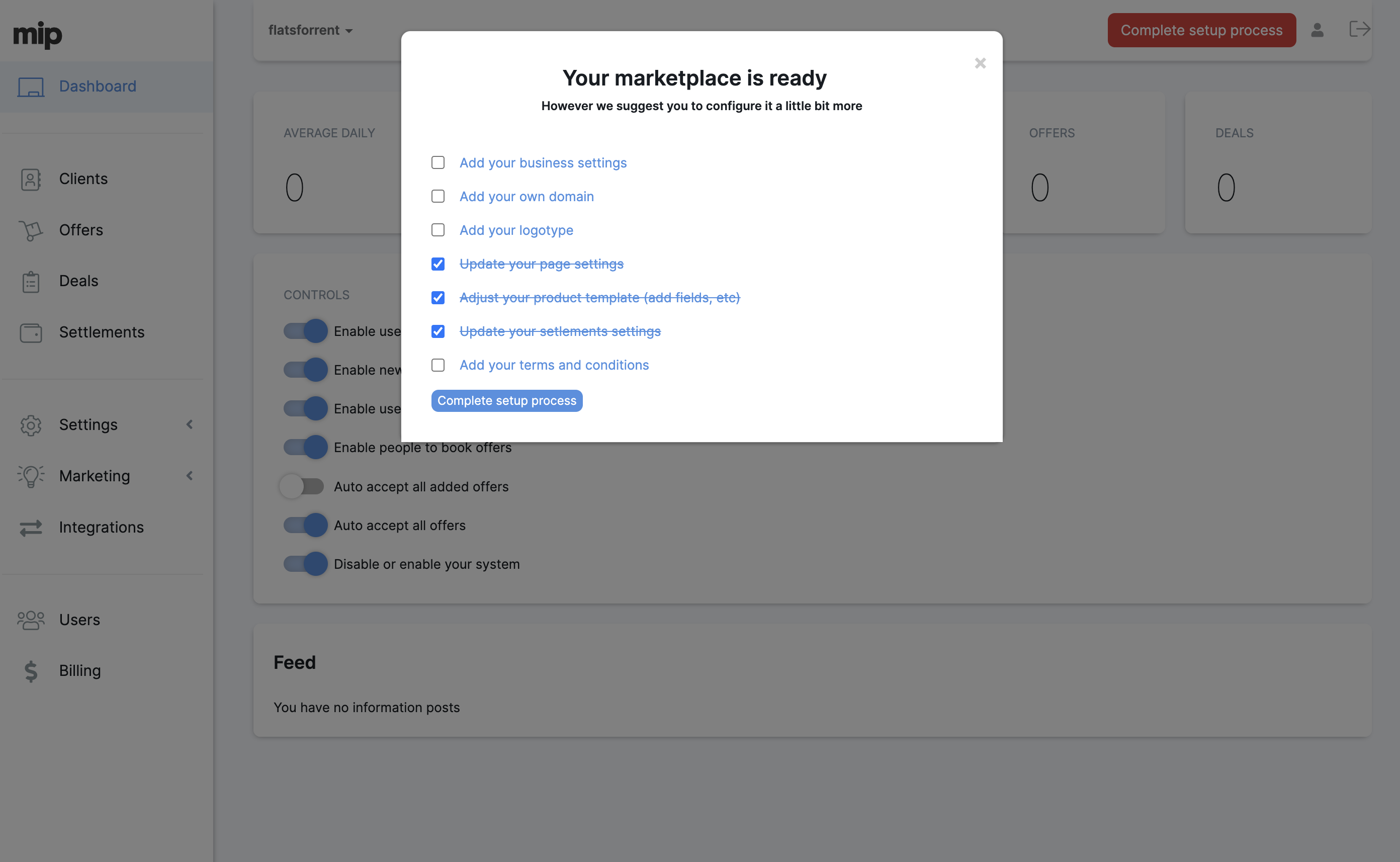Click the blue Complete setup process button
Image resolution: width=1400 pixels, height=862 pixels.
pos(507,401)
